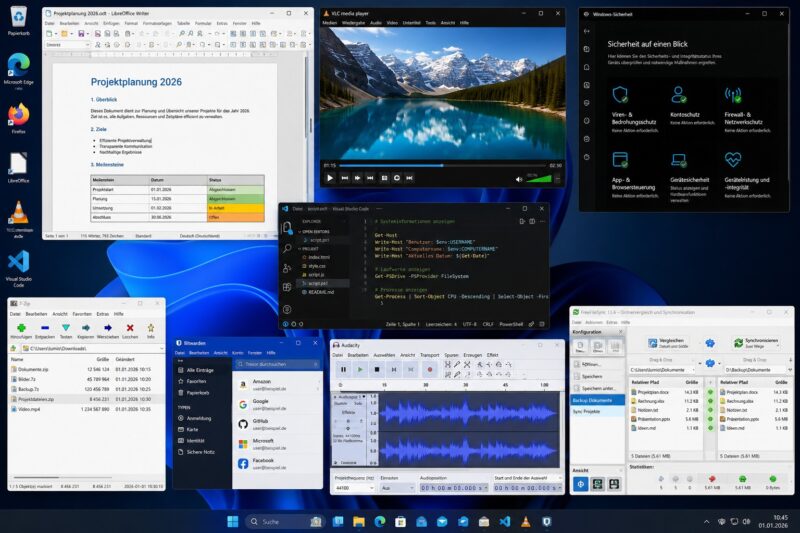Screen dimensions: 800x533
Task: Start recording with Audacity's red Record button
Action: (x=430, y=369)
